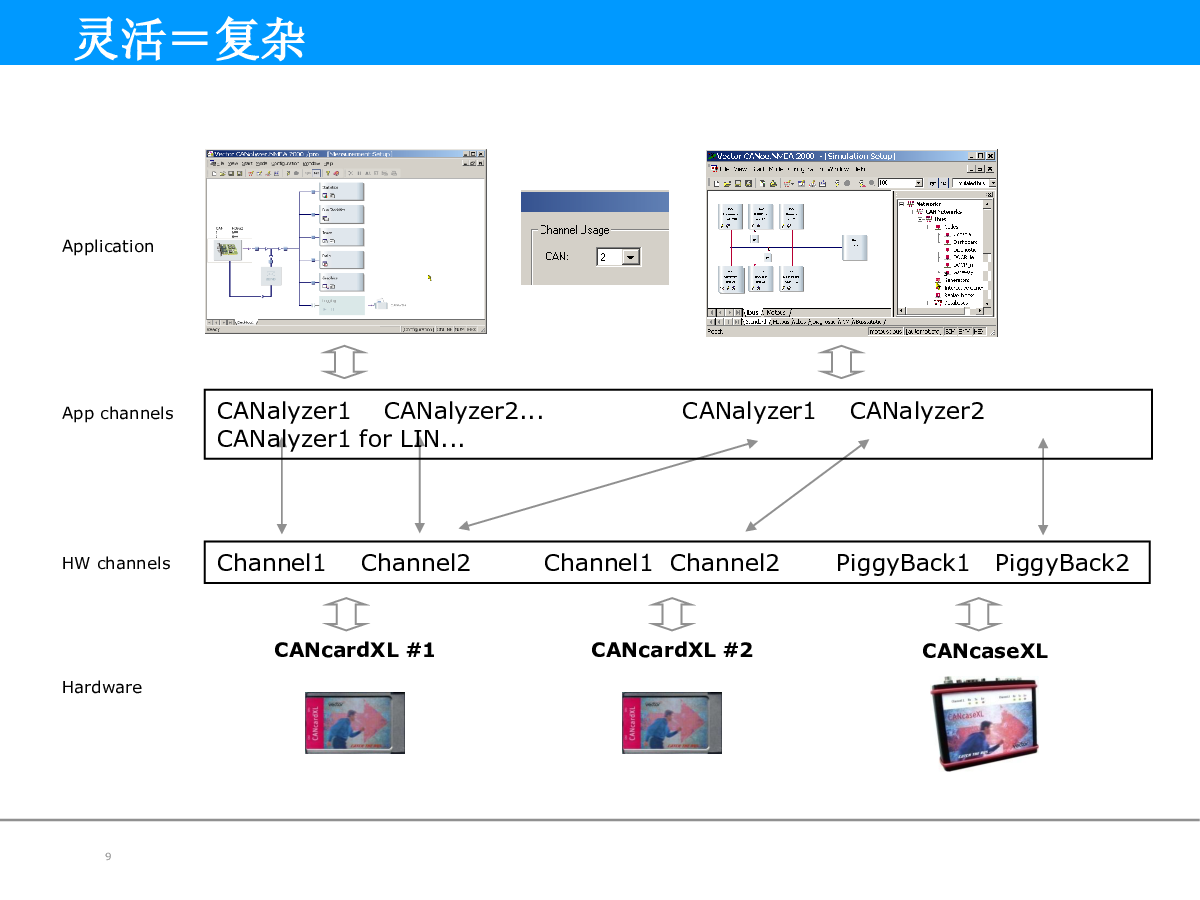The width and height of the screenshot is (1200, 900).
Task: Click the CANoe tree vertical scrollbar
Action: (x=987, y=253)
